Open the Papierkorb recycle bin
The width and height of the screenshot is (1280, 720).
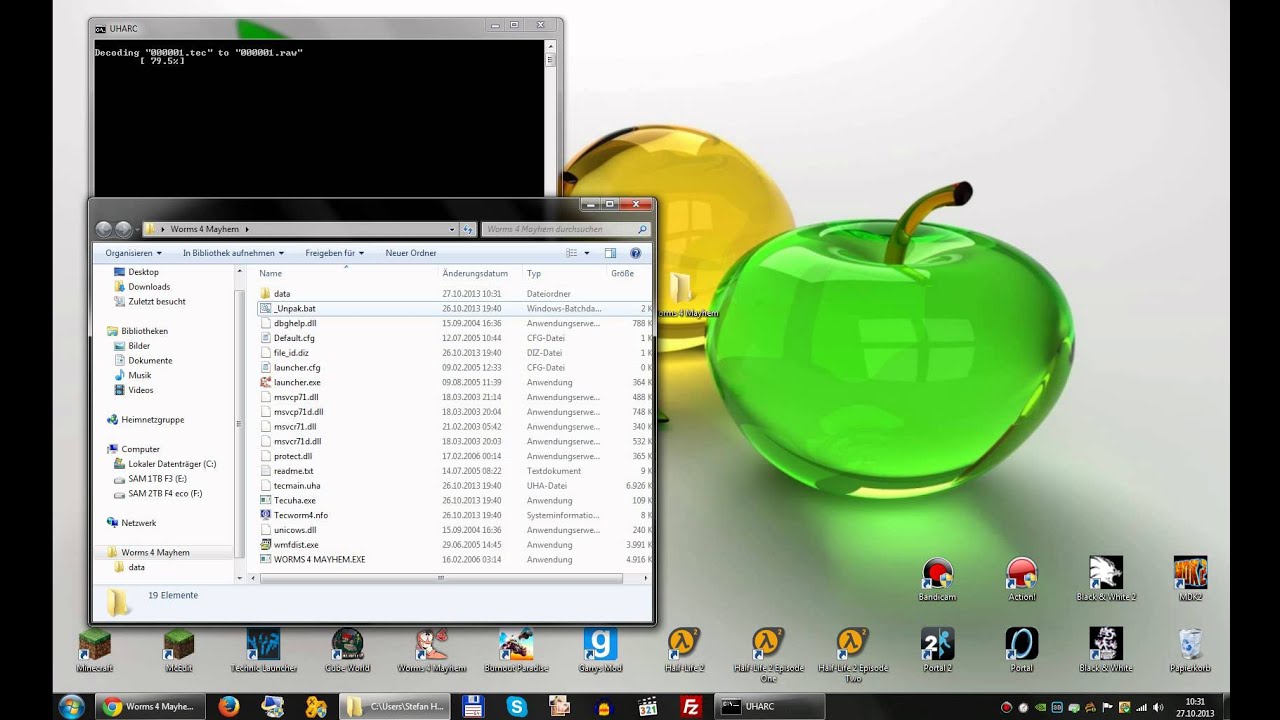tap(1190, 651)
